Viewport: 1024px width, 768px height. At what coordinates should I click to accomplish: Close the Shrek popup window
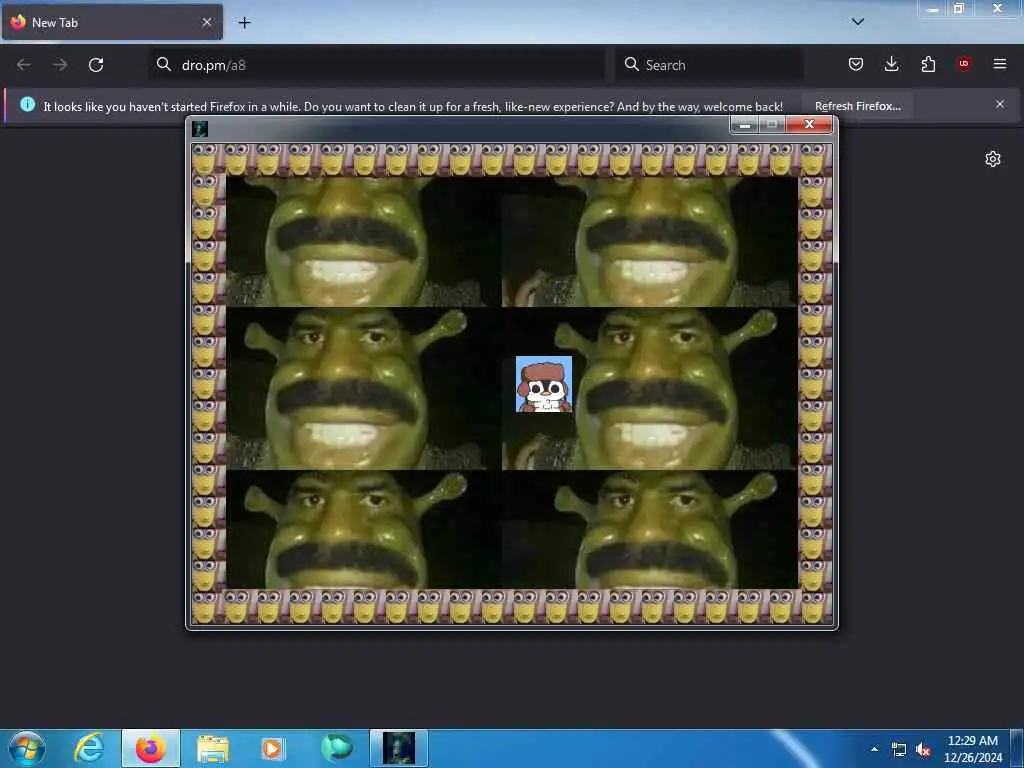[x=809, y=124]
